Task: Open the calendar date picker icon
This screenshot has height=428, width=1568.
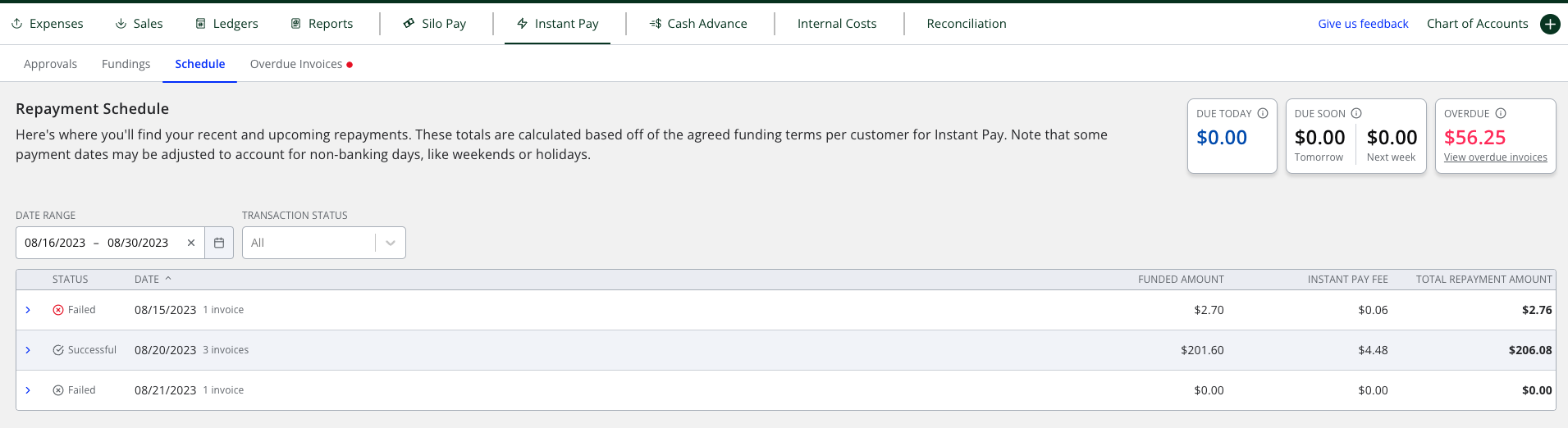Action: point(219,243)
